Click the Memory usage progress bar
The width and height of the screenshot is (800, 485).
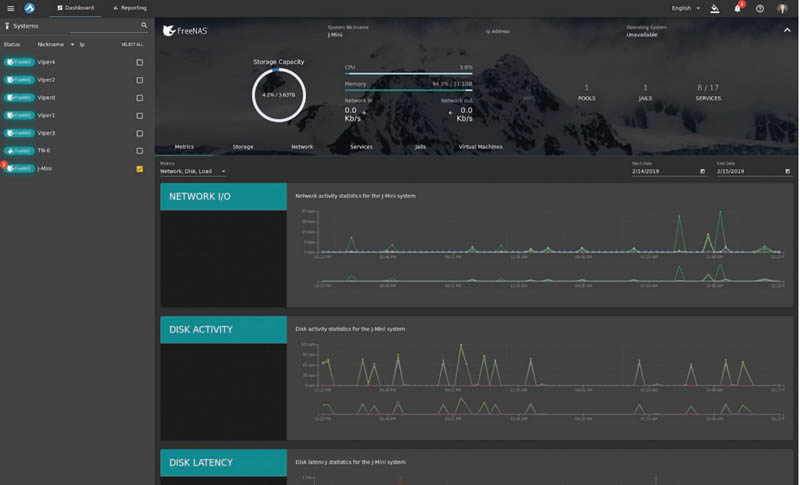408,90
